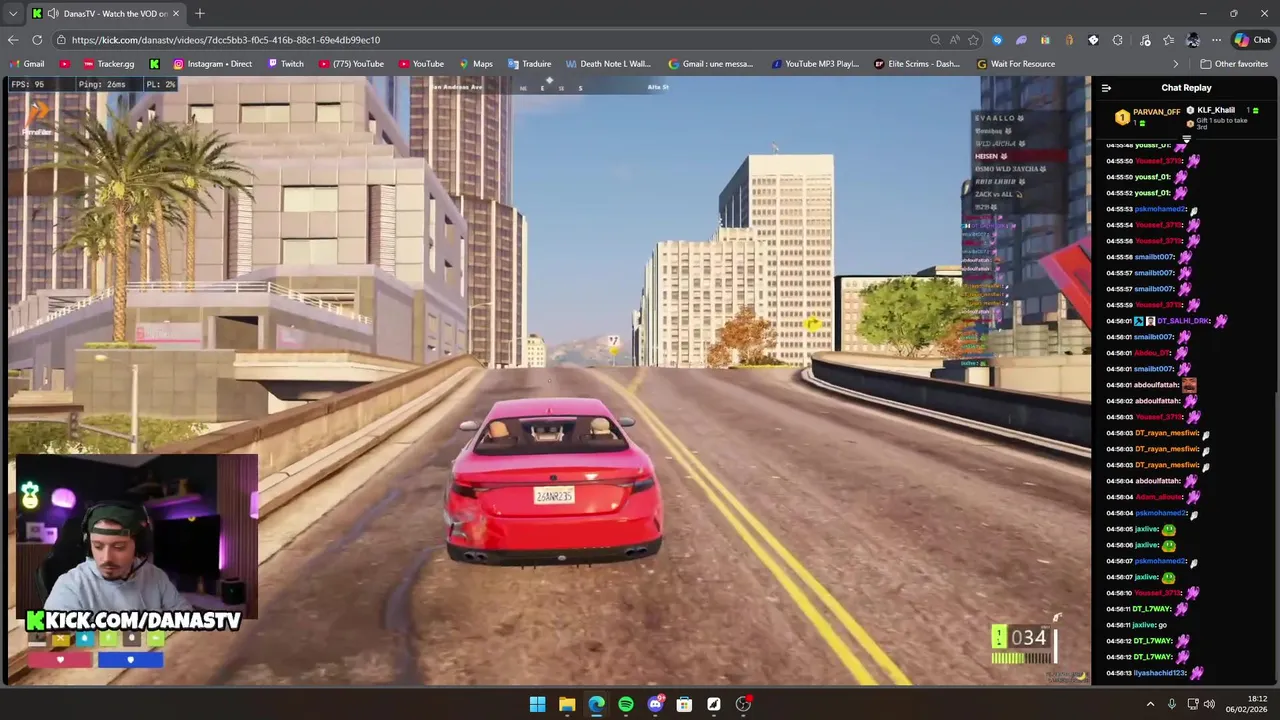
Task: Open the colorful TV extension icon
Action: pyautogui.click(x=1045, y=40)
